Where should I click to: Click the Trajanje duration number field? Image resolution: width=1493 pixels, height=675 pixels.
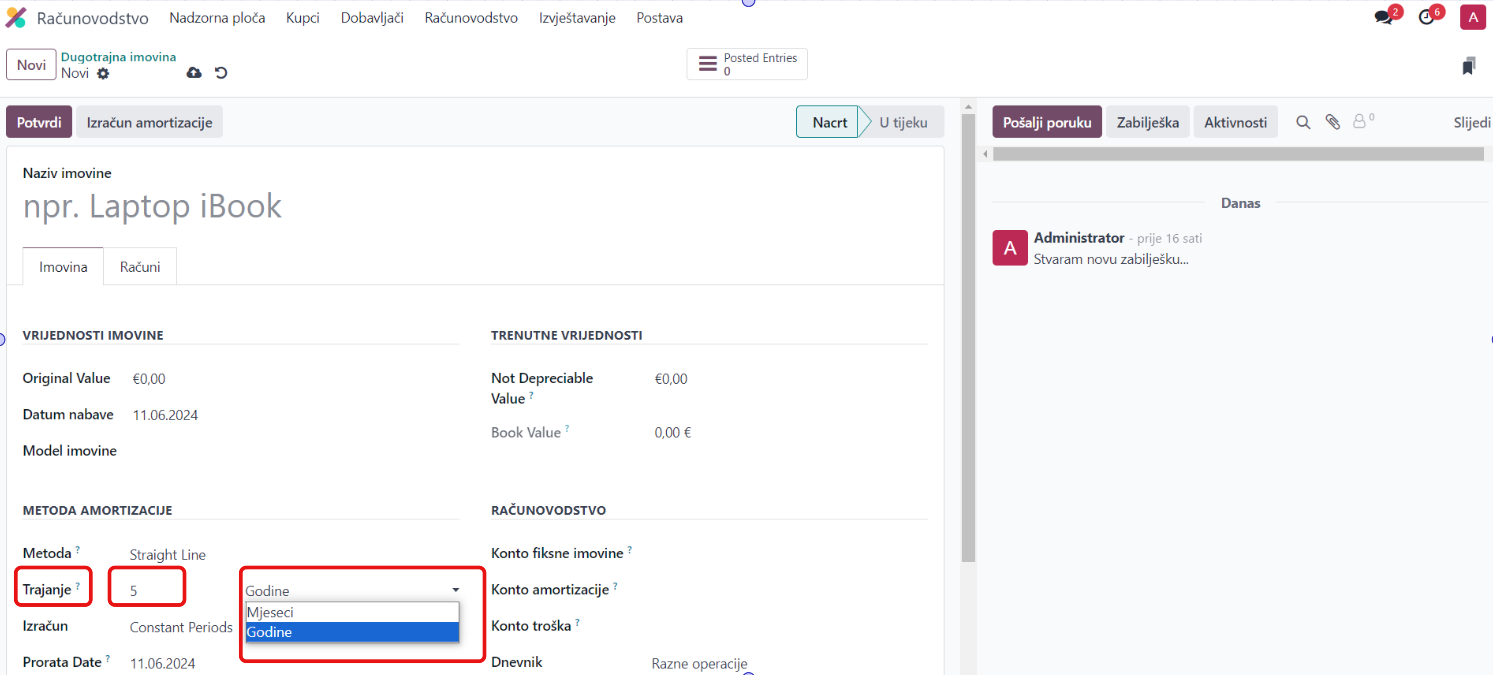click(147, 590)
